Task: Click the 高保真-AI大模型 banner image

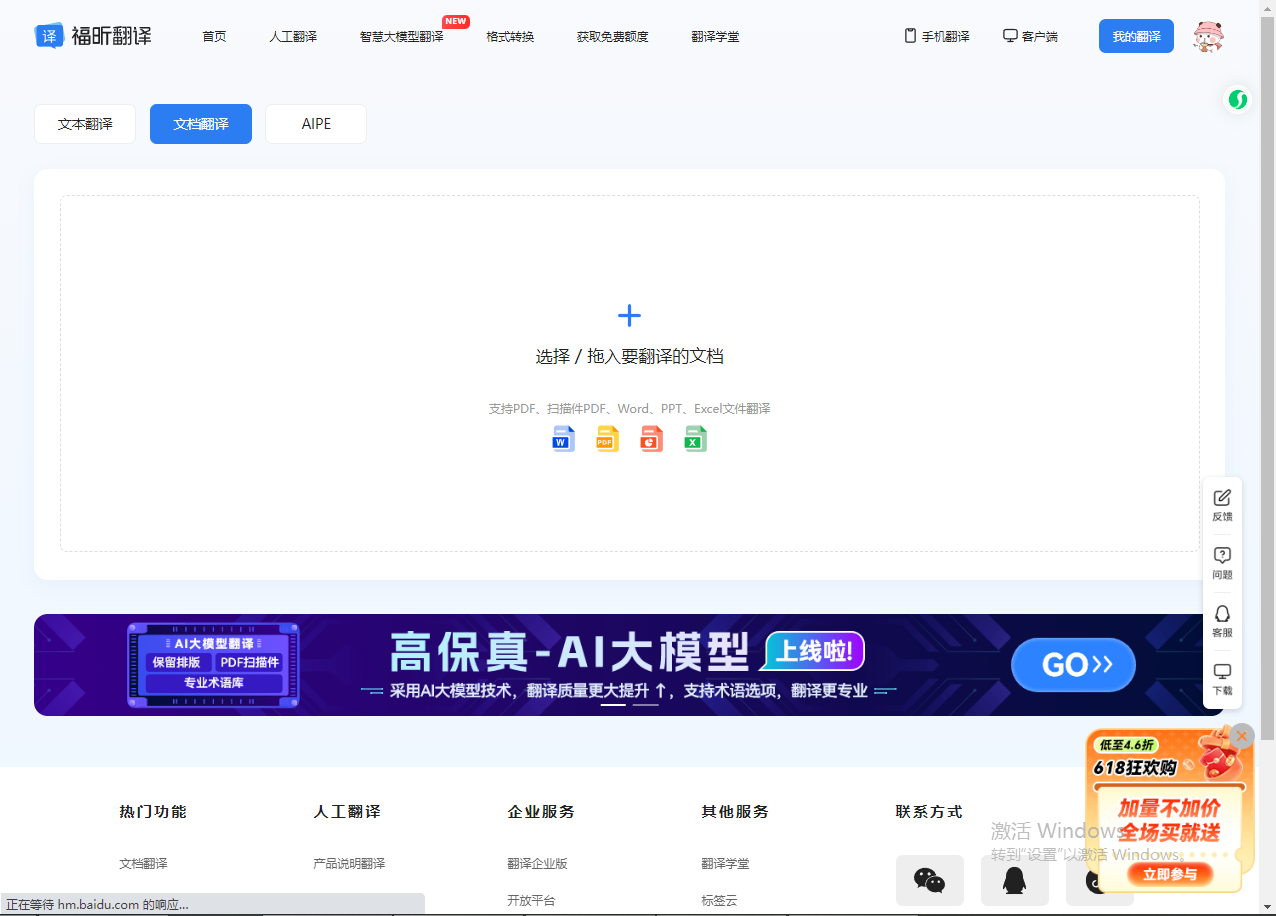Action: pos(629,665)
